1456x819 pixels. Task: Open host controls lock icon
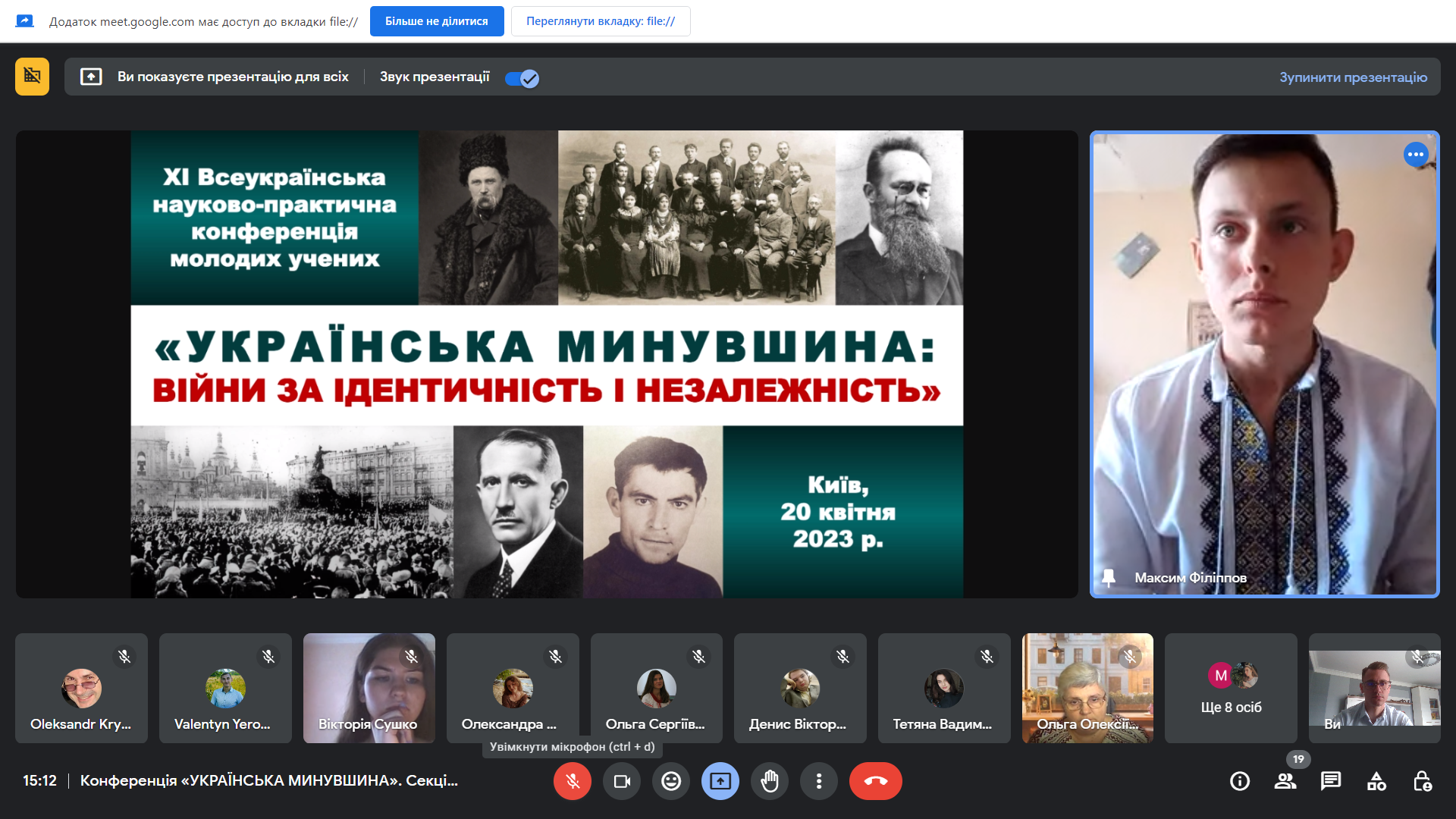1422,781
